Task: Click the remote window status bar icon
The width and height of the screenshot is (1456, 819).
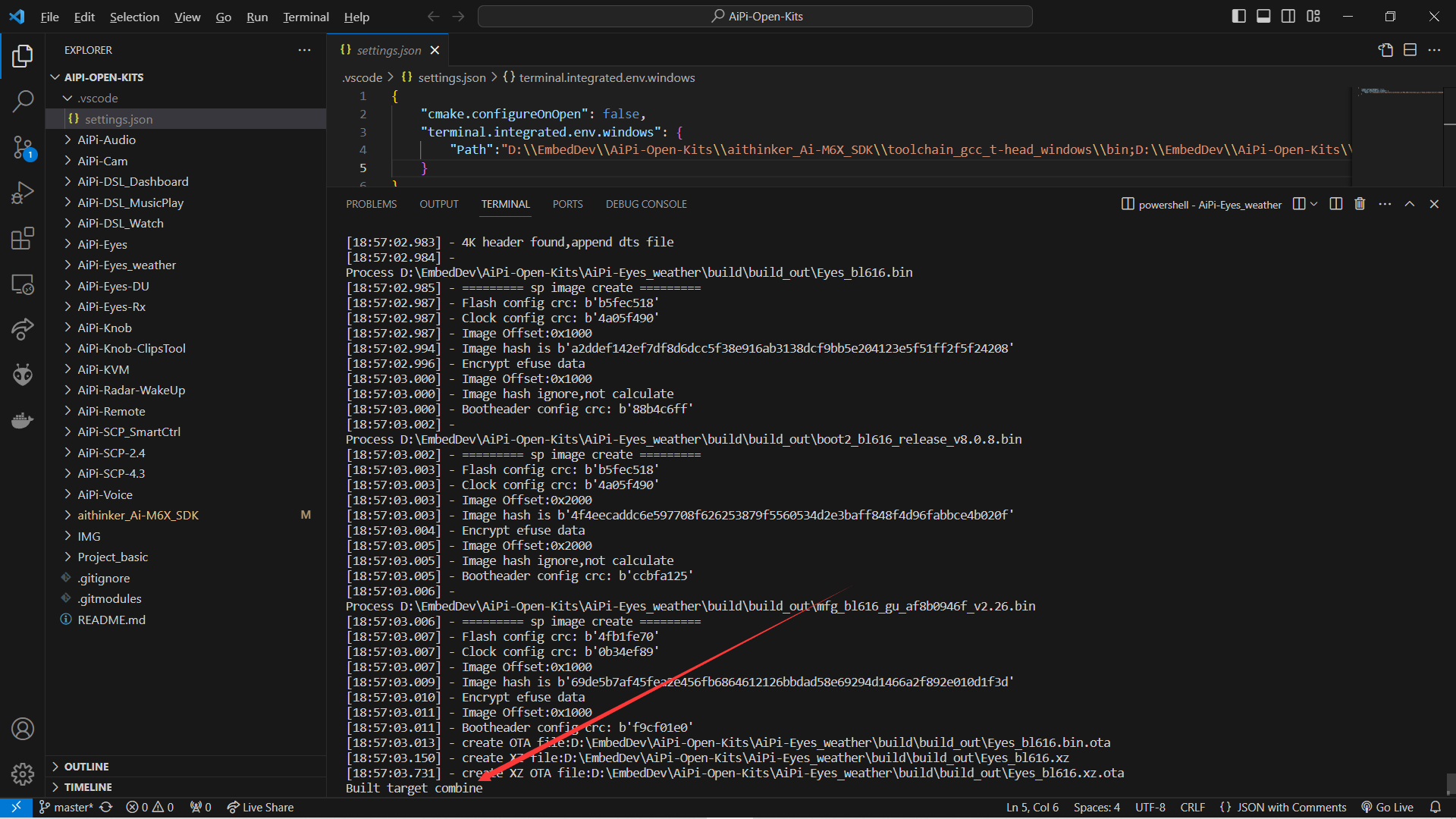Action: click(16, 808)
